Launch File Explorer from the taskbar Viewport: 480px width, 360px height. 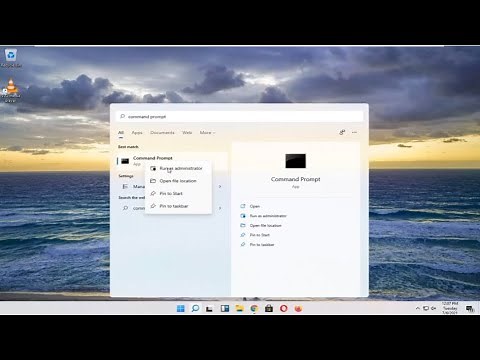239,309
